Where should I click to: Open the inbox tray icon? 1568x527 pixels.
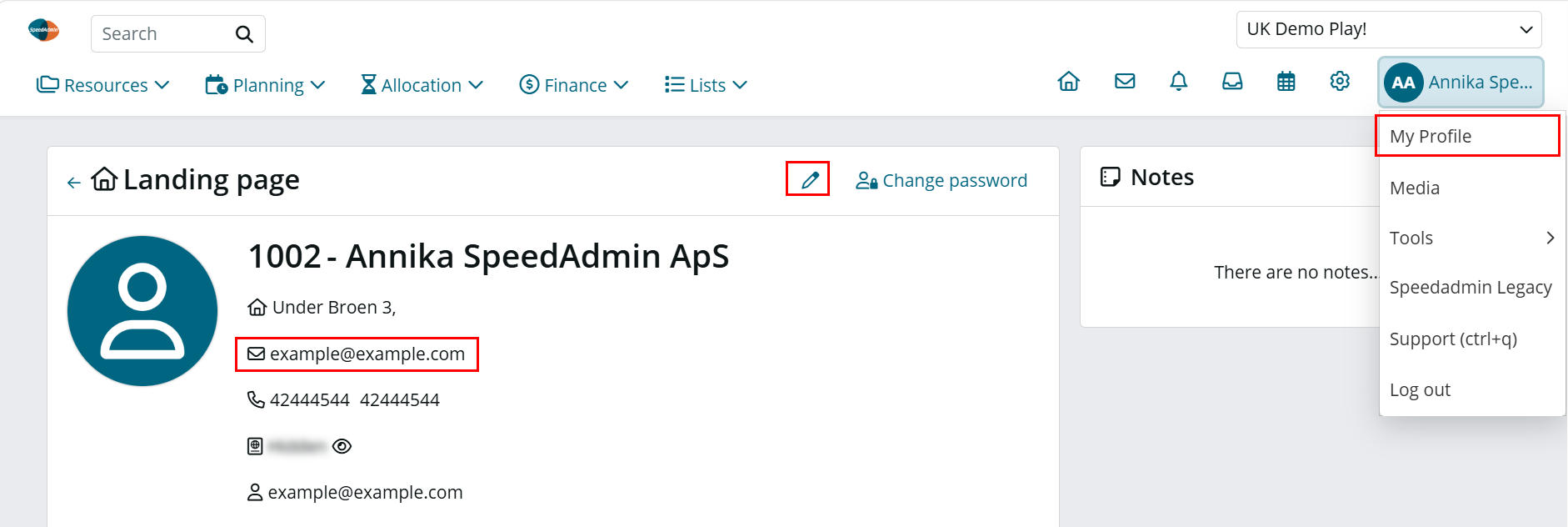click(x=1232, y=82)
